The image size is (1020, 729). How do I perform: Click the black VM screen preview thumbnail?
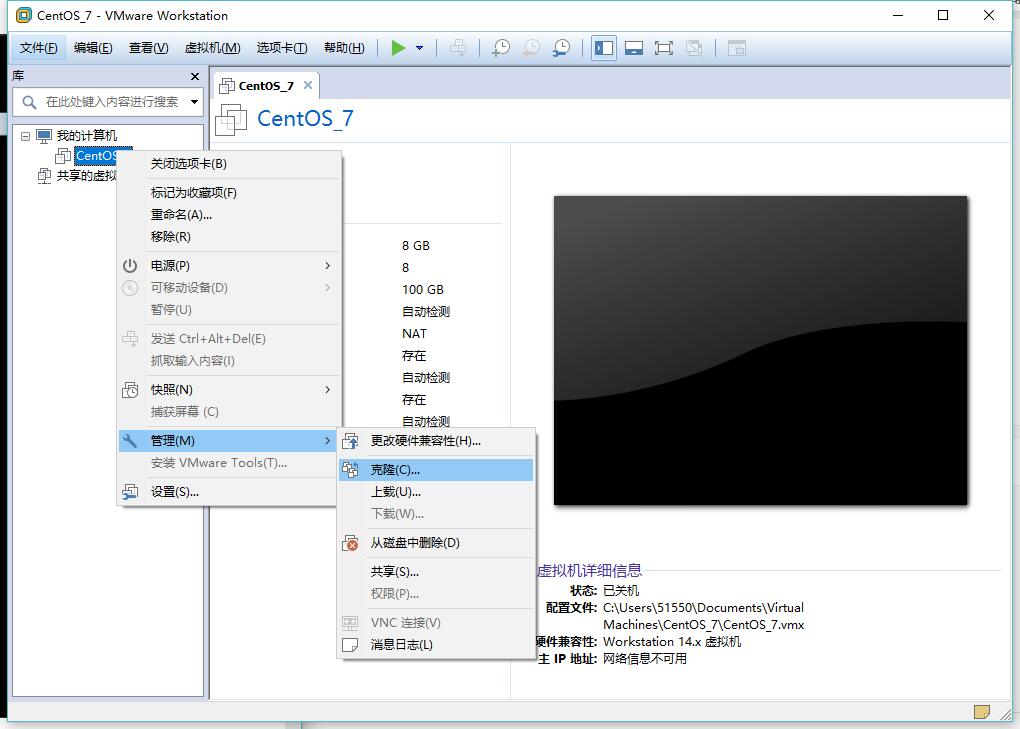click(760, 351)
